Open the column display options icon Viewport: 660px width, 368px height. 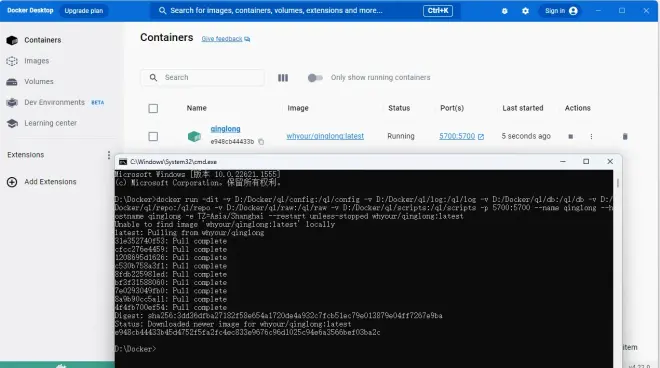click(x=283, y=78)
